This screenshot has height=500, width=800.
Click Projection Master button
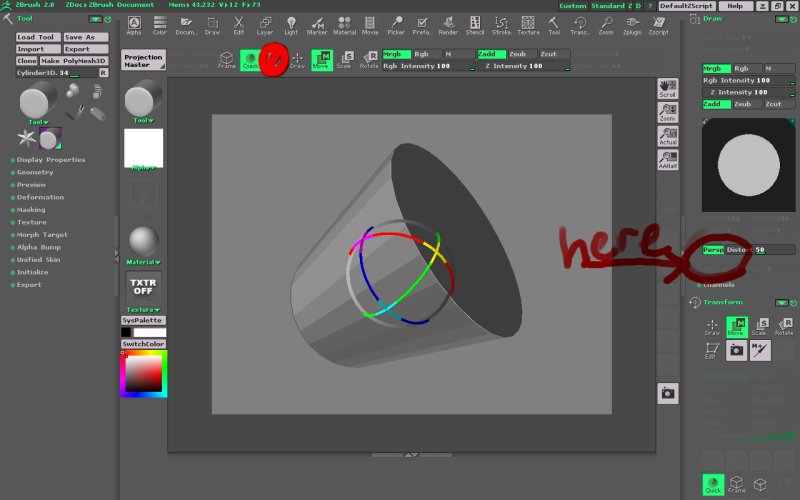[143, 60]
